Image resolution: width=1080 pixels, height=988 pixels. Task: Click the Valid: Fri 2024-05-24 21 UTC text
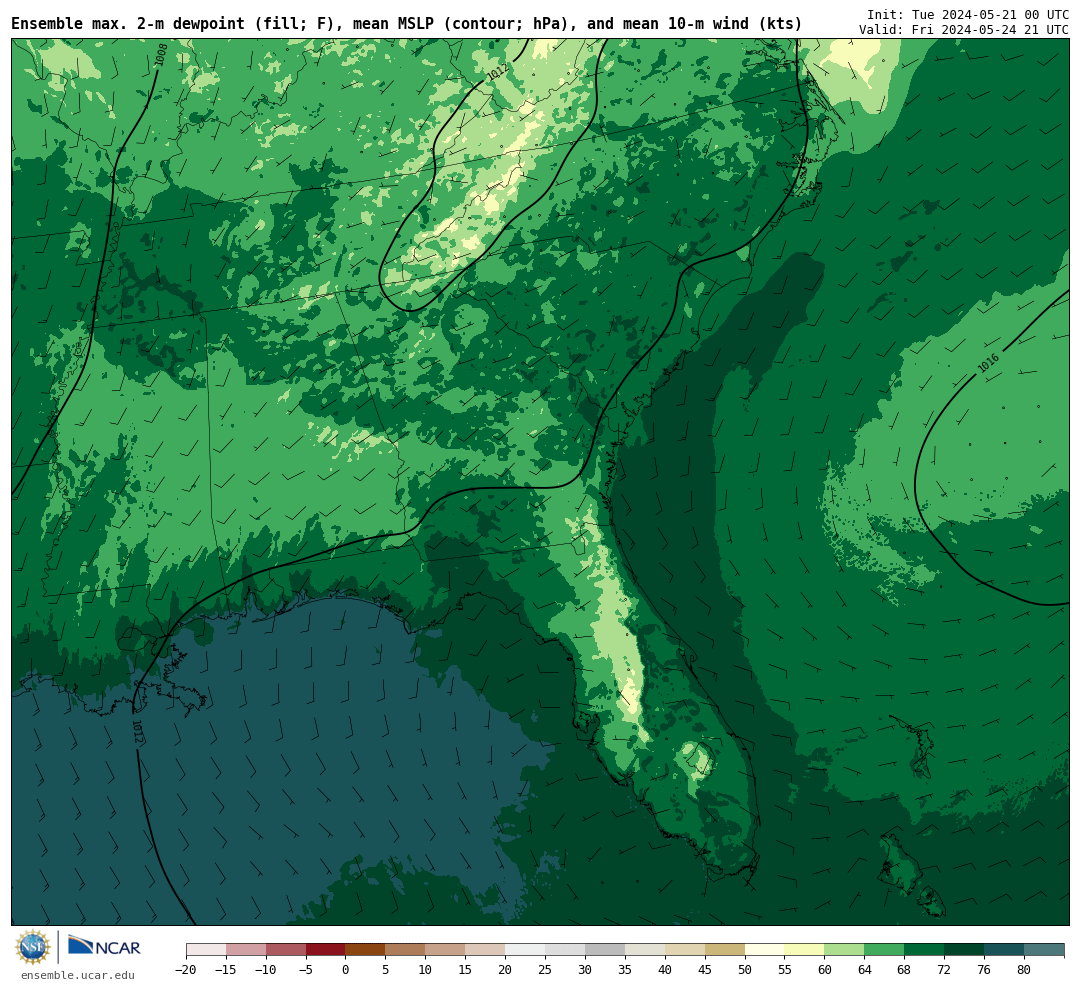(x=964, y=30)
